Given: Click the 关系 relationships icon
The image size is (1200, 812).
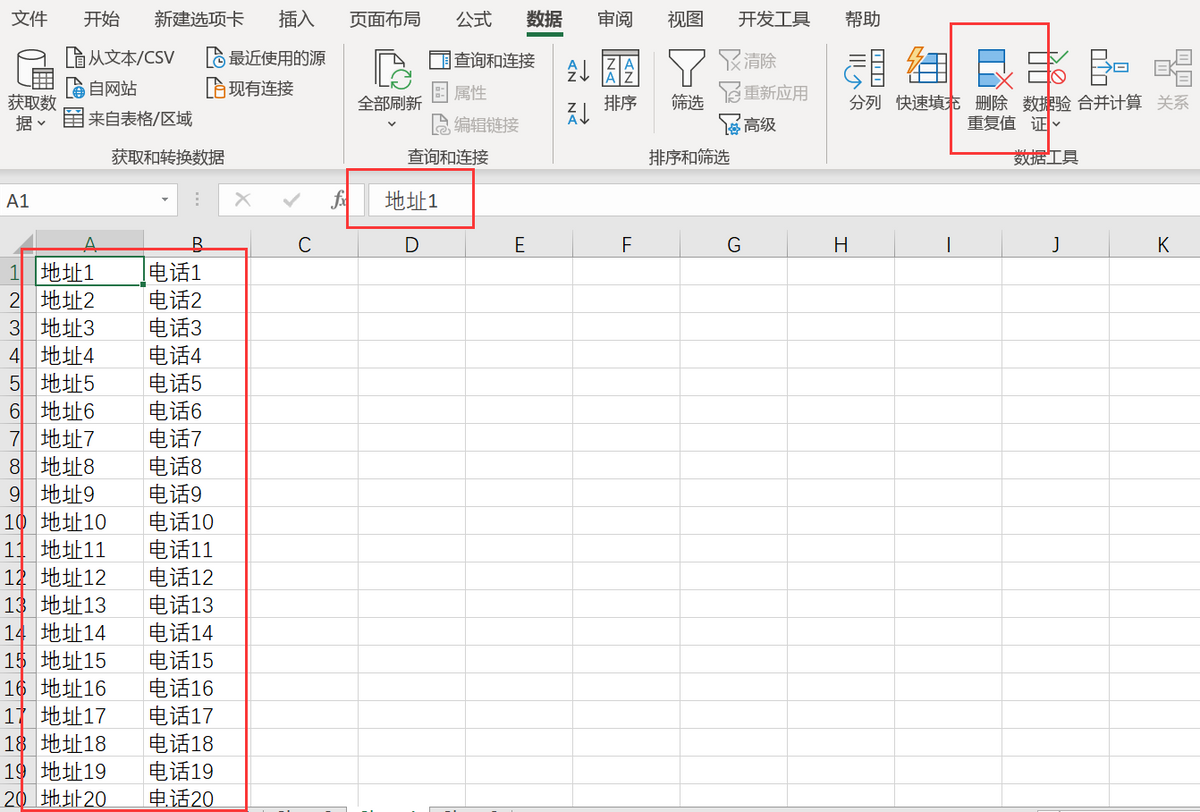Looking at the screenshot, I should point(1172,68).
